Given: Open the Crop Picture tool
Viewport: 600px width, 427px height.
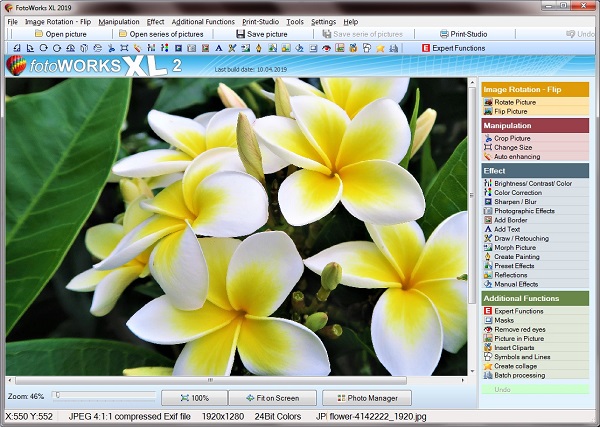Looking at the screenshot, I should (513, 138).
